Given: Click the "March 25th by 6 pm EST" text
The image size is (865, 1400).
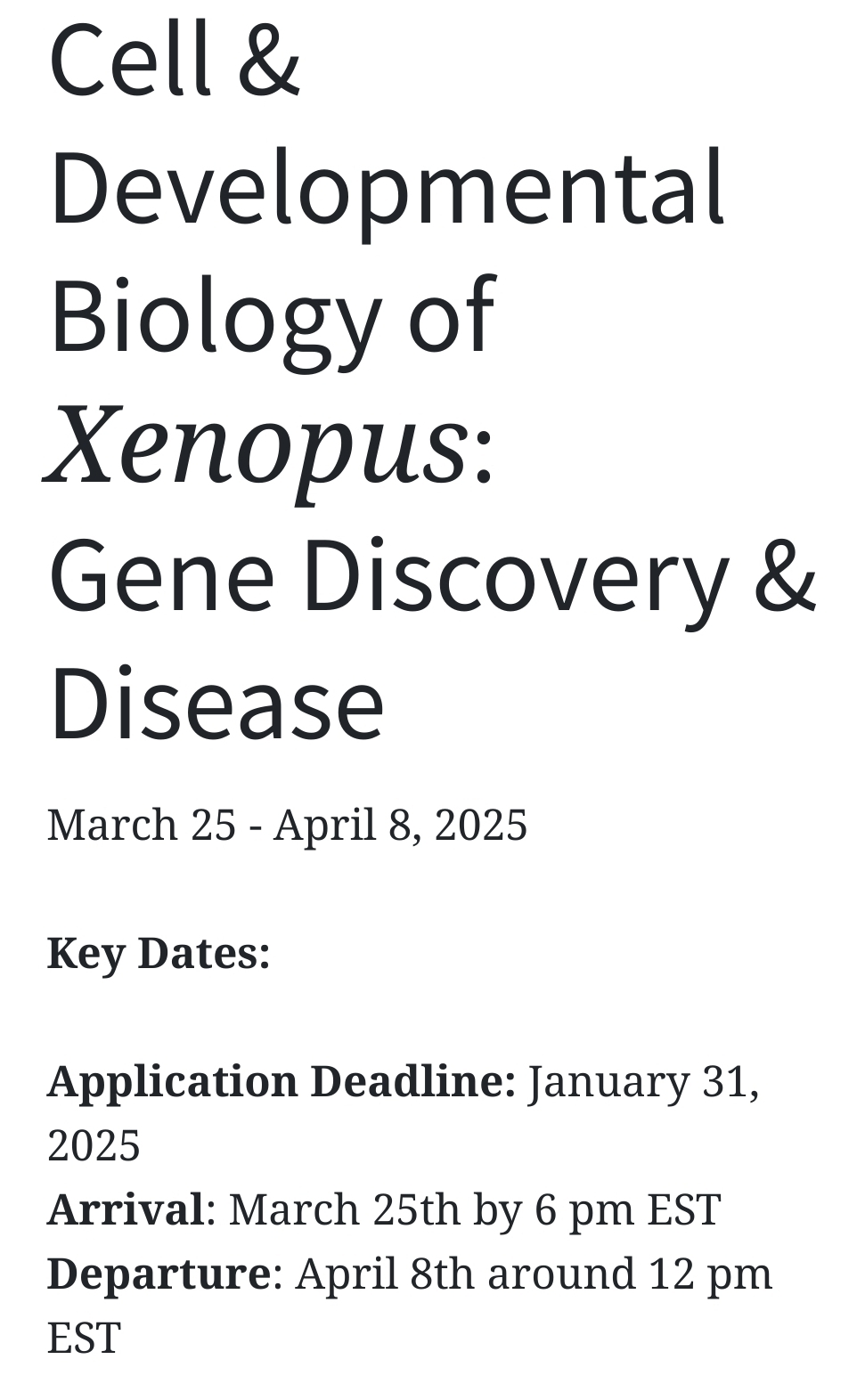Looking at the screenshot, I should (x=474, y=1209).
